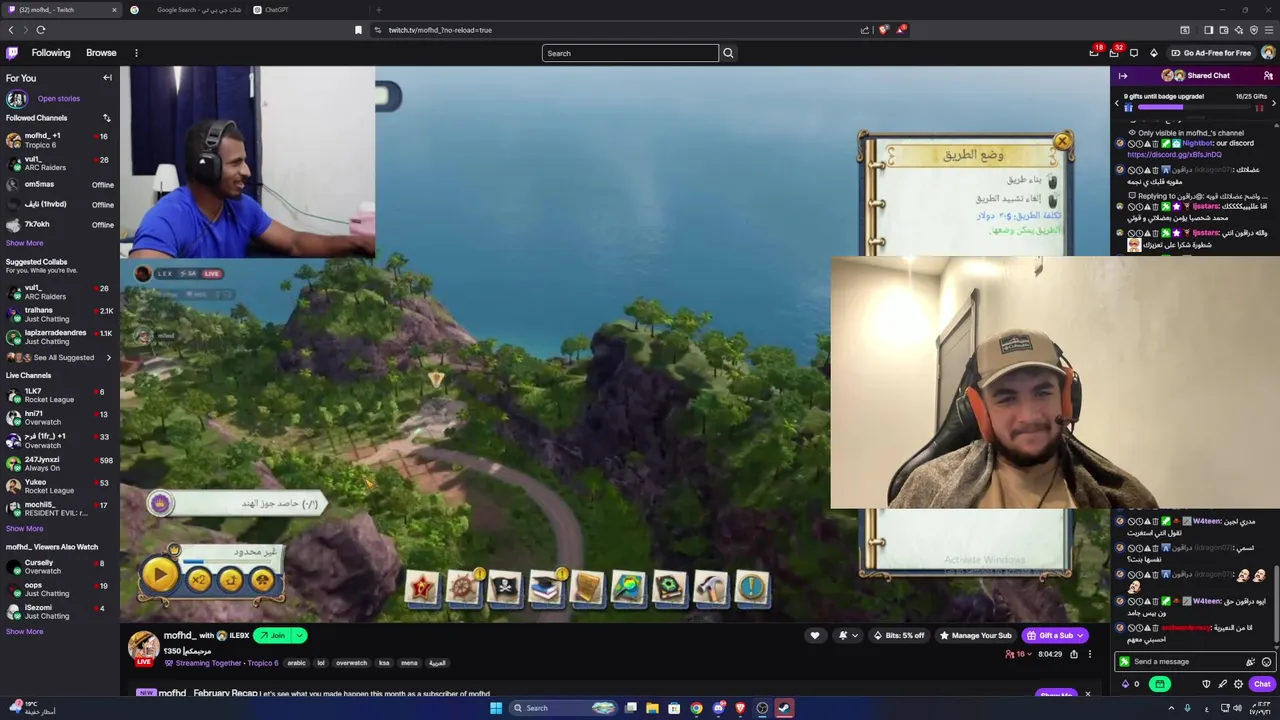Click the Twitch search input field
Screen dimensions: 1280x720
(630, 53)
